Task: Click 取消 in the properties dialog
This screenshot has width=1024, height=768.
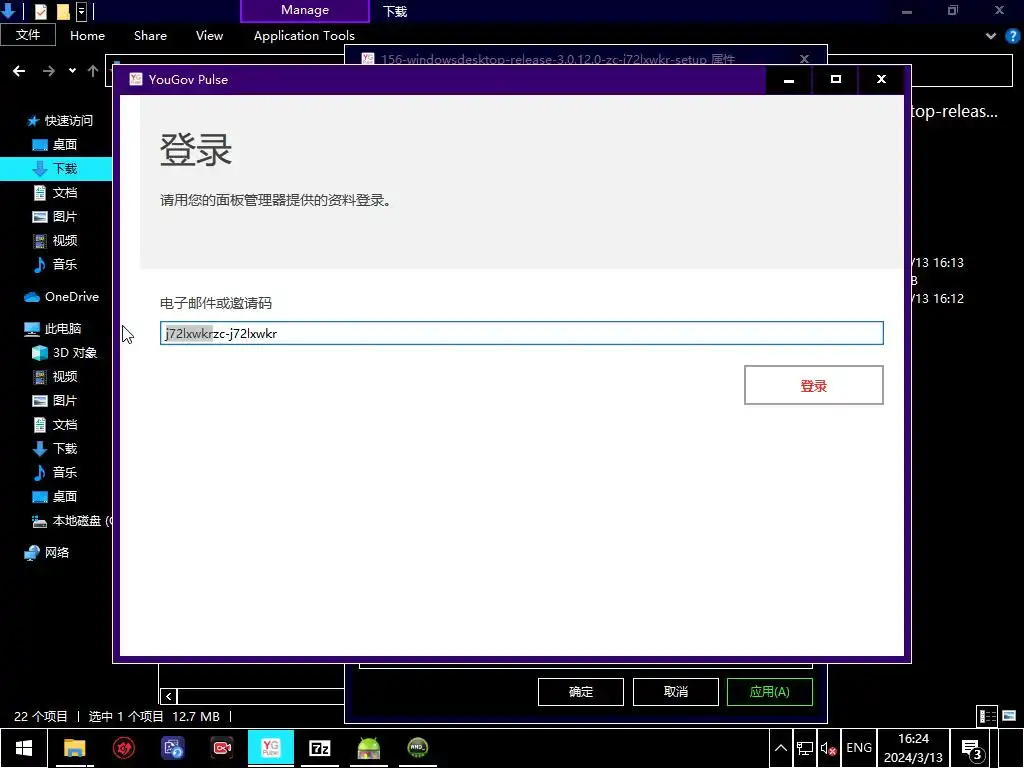Action: coord(675,692)
